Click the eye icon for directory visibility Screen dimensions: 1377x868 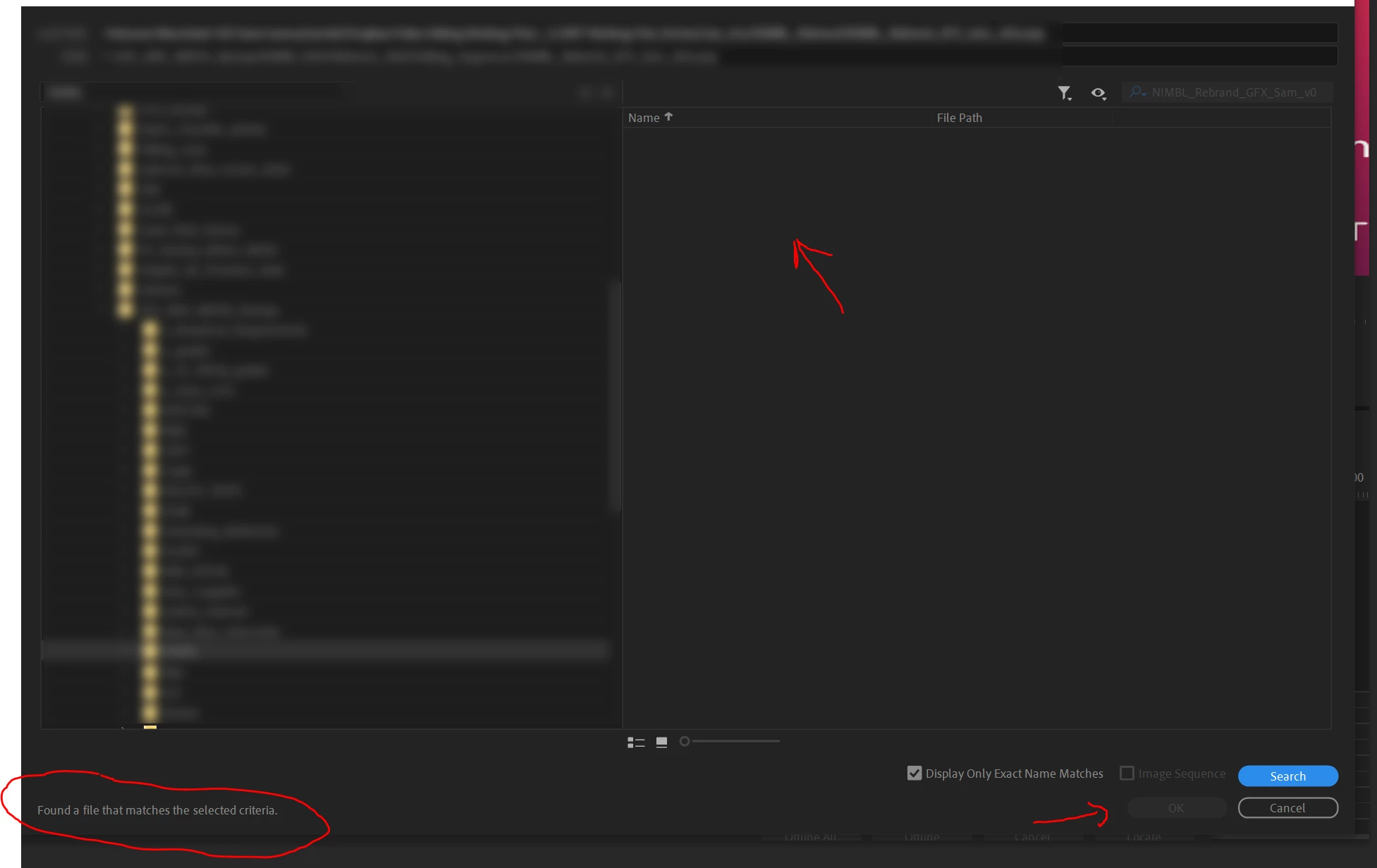tap(1098, 92)
